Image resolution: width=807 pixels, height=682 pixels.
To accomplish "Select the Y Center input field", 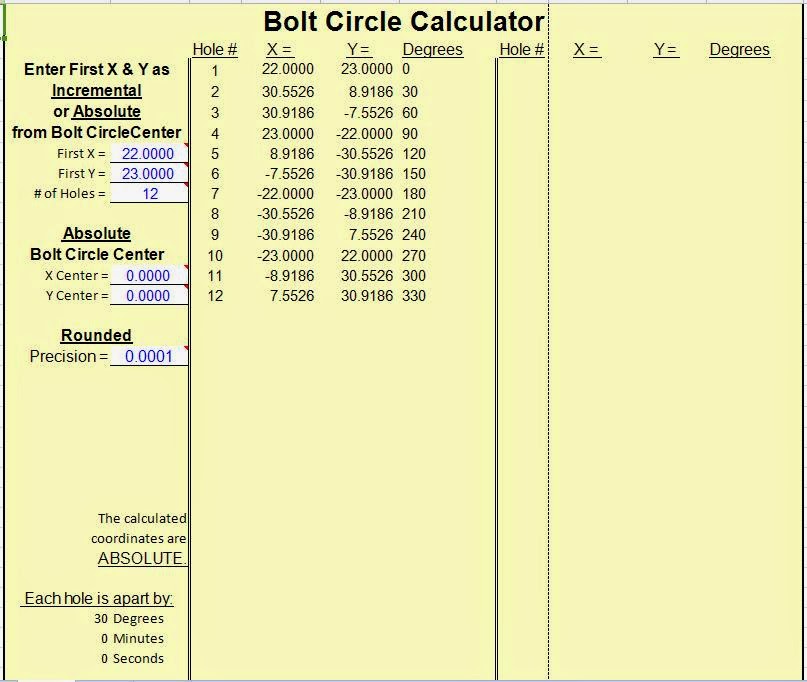I will (148, 296).
